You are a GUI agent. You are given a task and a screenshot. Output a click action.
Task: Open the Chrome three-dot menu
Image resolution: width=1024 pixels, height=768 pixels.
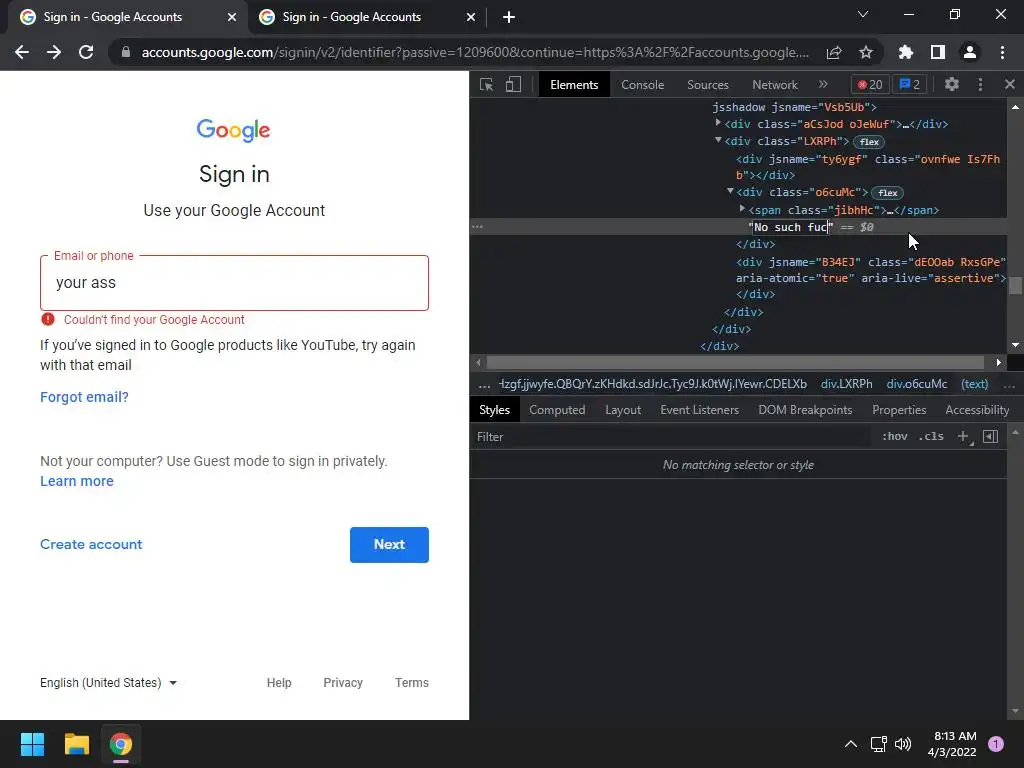1002,52
